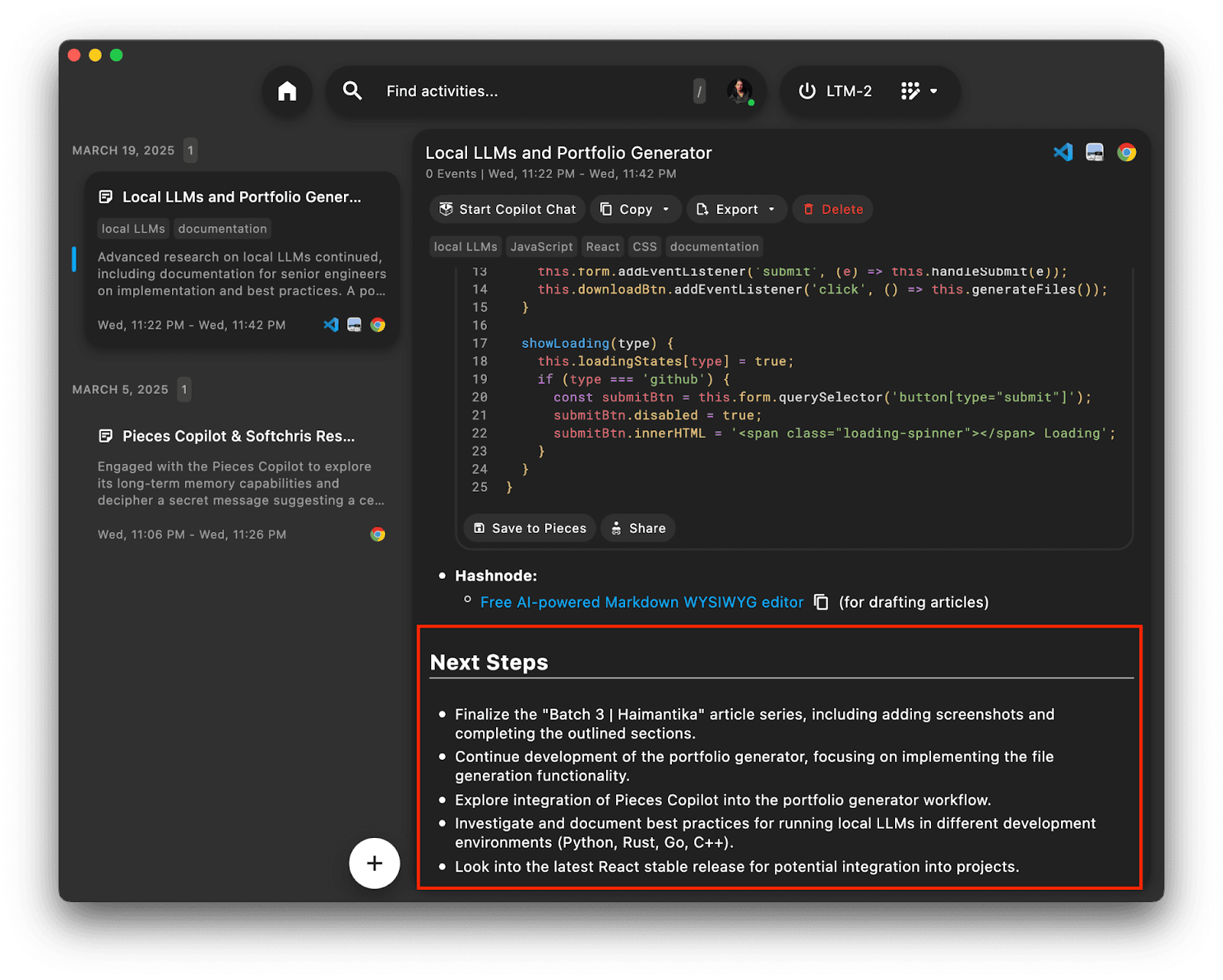The image size is (1223, 980).
Task: Click the submitBtn.disabled = true code line
Action: tap(657, 415)
